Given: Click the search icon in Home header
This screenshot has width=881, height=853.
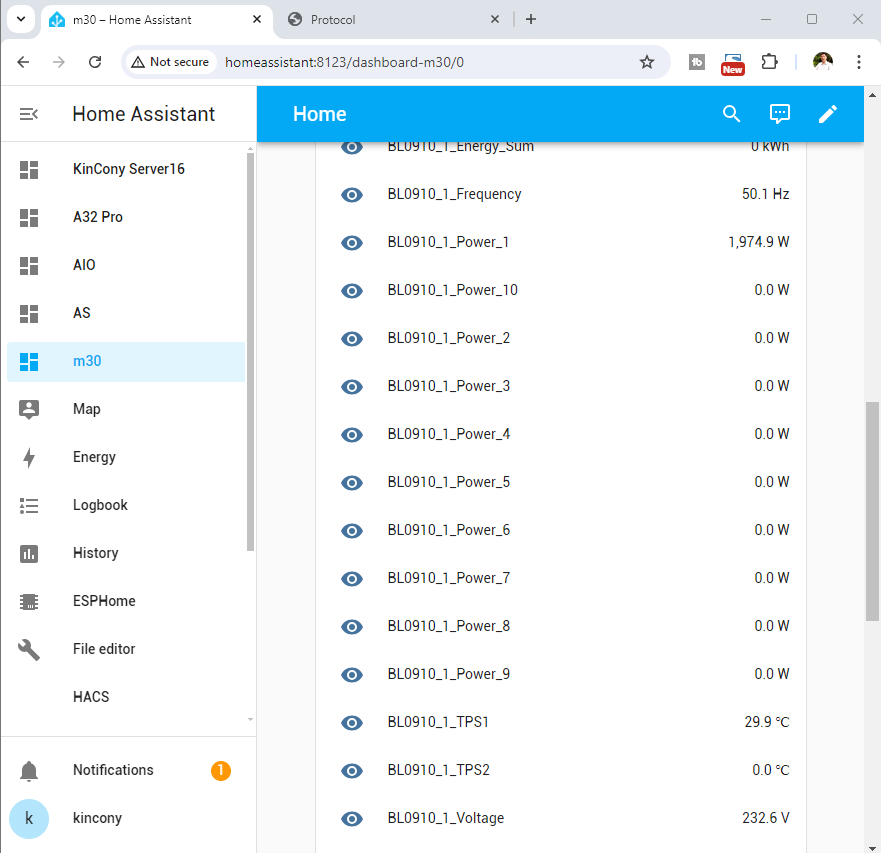Looking at the screenshot, I should click(x=731, y=114).
